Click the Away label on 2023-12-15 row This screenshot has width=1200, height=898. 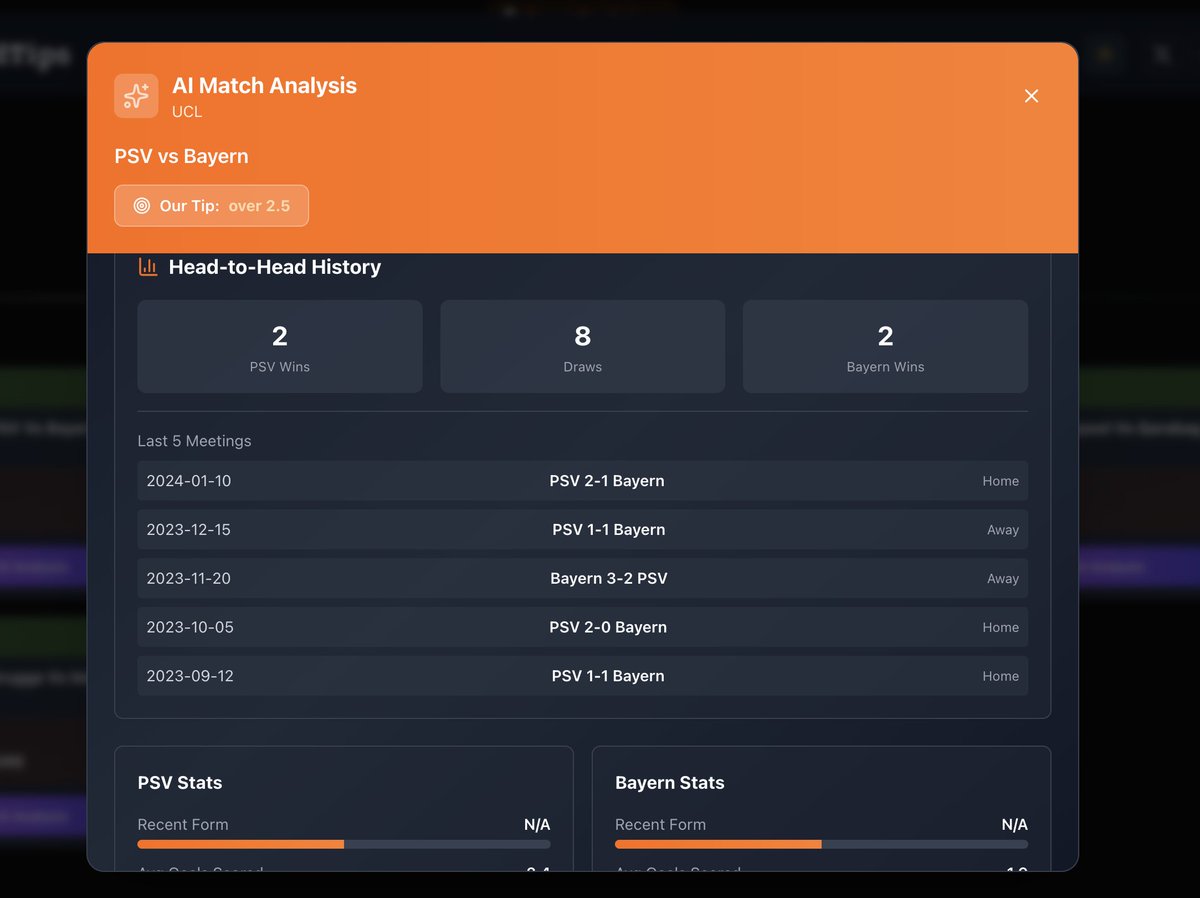click(1003, 530)
